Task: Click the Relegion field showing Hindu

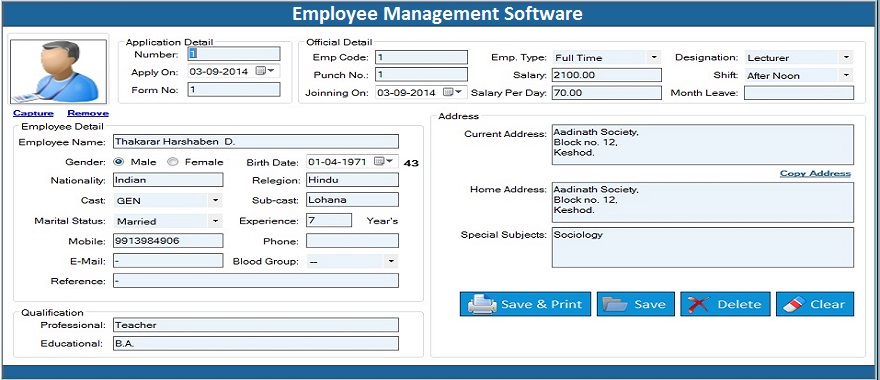Action: pos(352,180)
